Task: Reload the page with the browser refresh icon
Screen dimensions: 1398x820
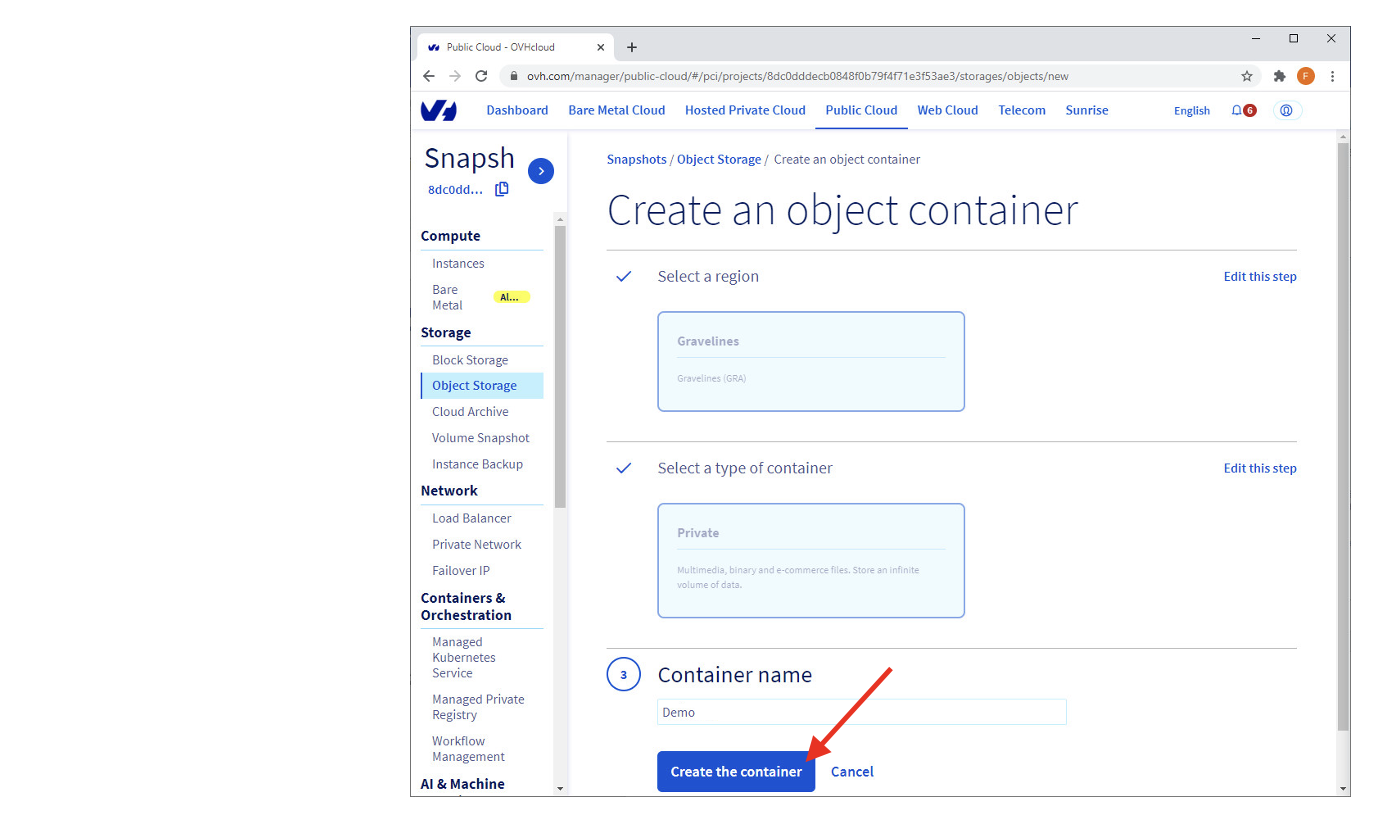Action: (481, 76)
